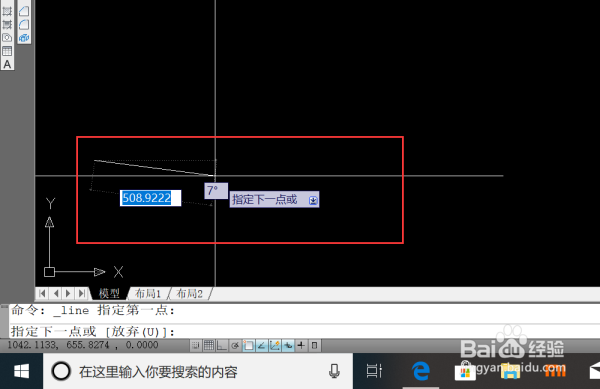Toggle Snap mode in status bar
The width and height of the screenshot is (600, 389).
pyautogui.click(x=196, y=346)
